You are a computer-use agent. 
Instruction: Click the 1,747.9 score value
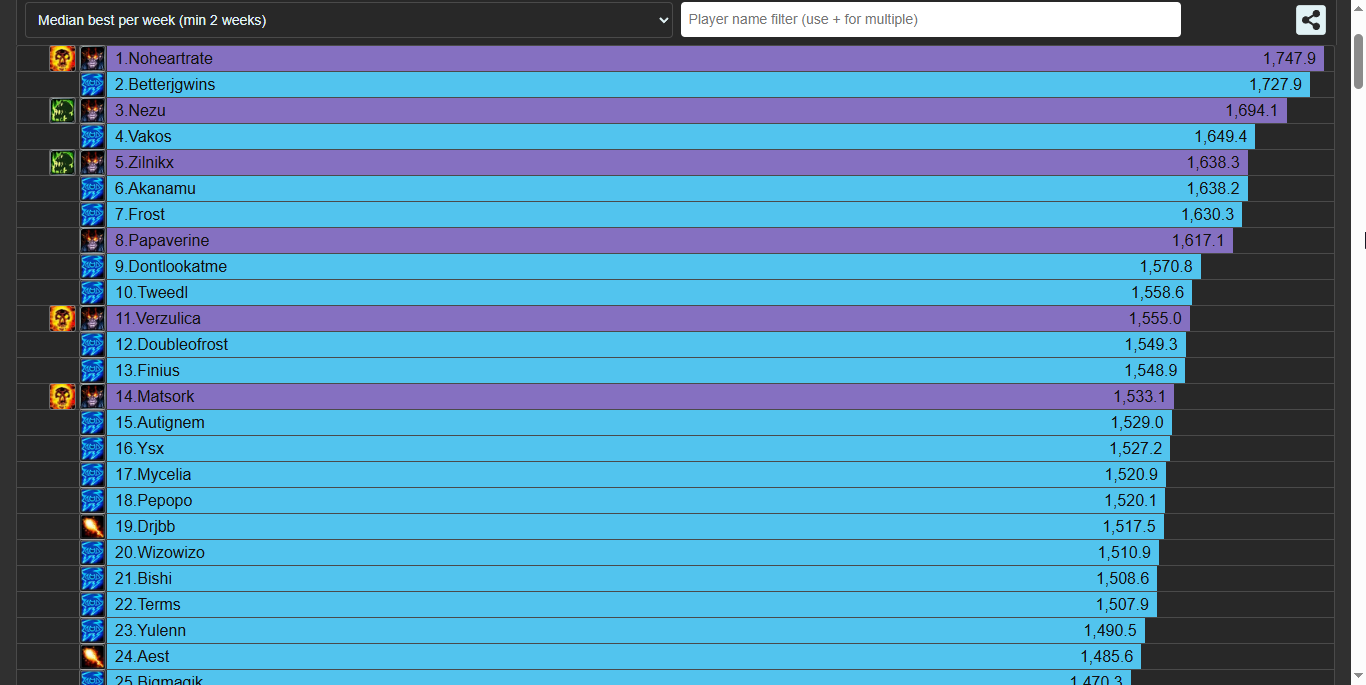1289,59
